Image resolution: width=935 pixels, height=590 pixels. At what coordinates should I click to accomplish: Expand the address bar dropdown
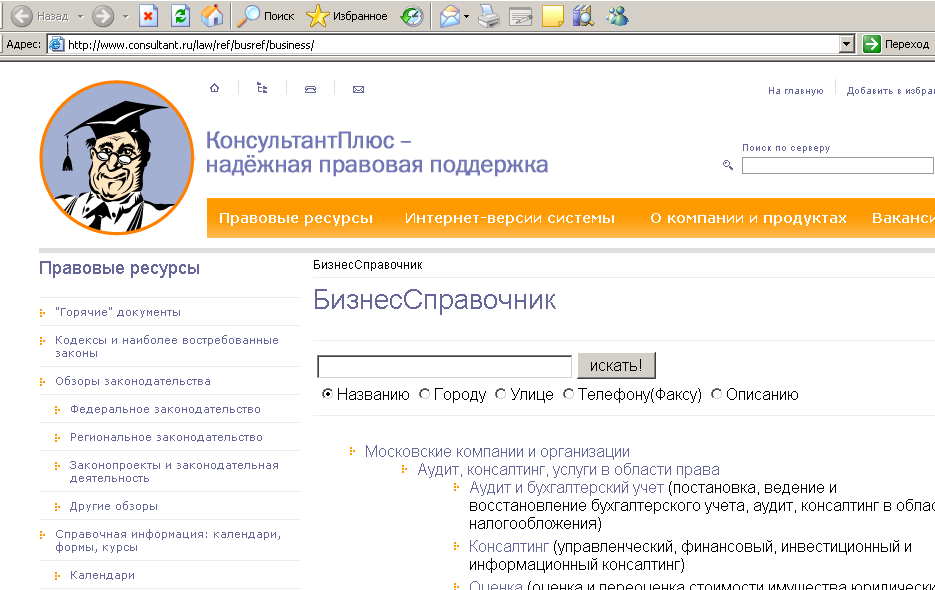coord(847,44)
